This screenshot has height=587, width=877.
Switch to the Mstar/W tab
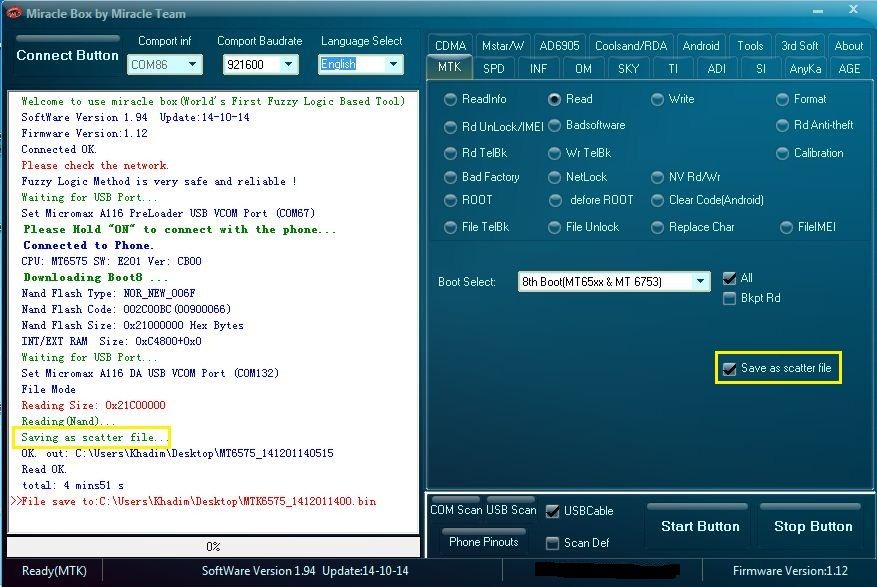(x=503, y=46)
